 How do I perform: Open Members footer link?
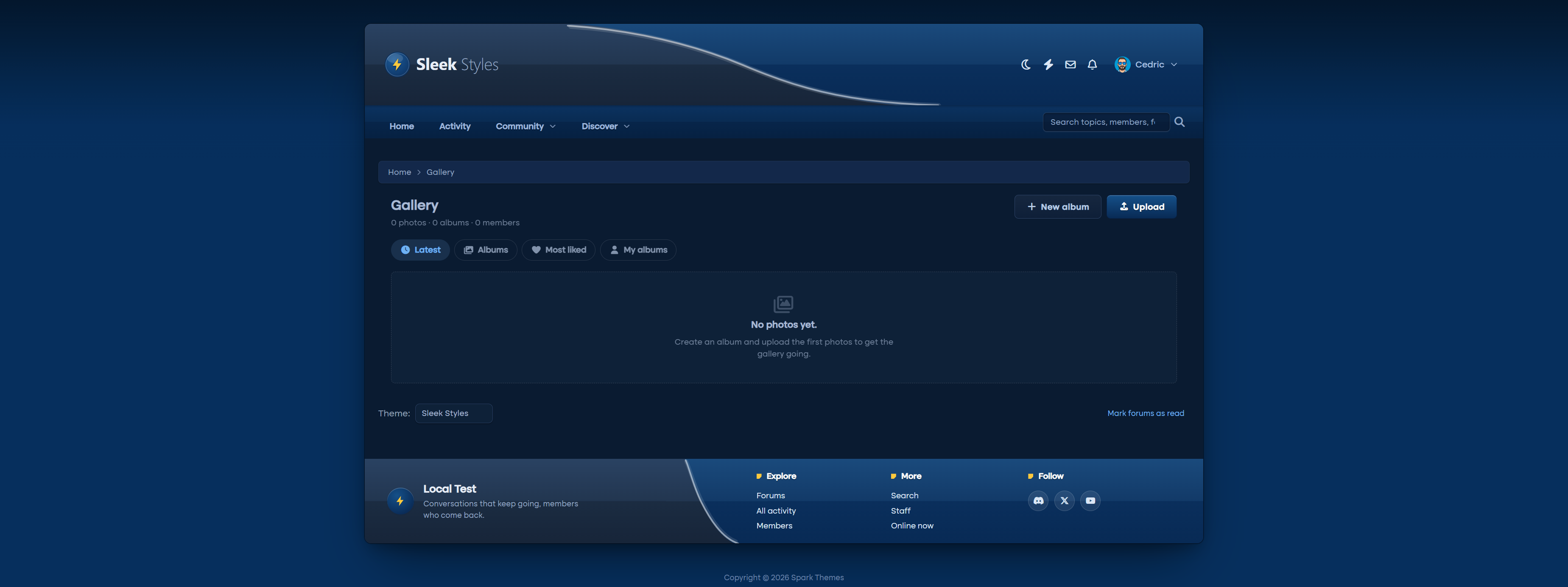[774, 525]
